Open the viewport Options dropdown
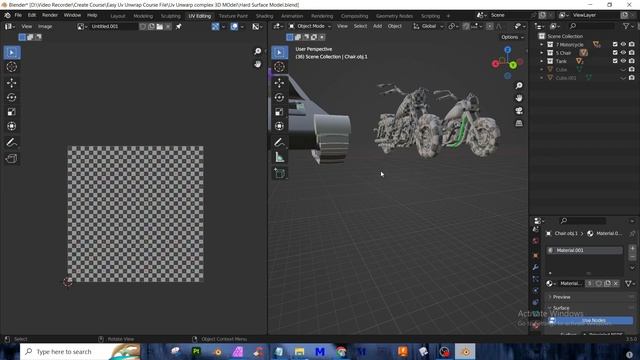The image size is (640, 360). [512, 37]
